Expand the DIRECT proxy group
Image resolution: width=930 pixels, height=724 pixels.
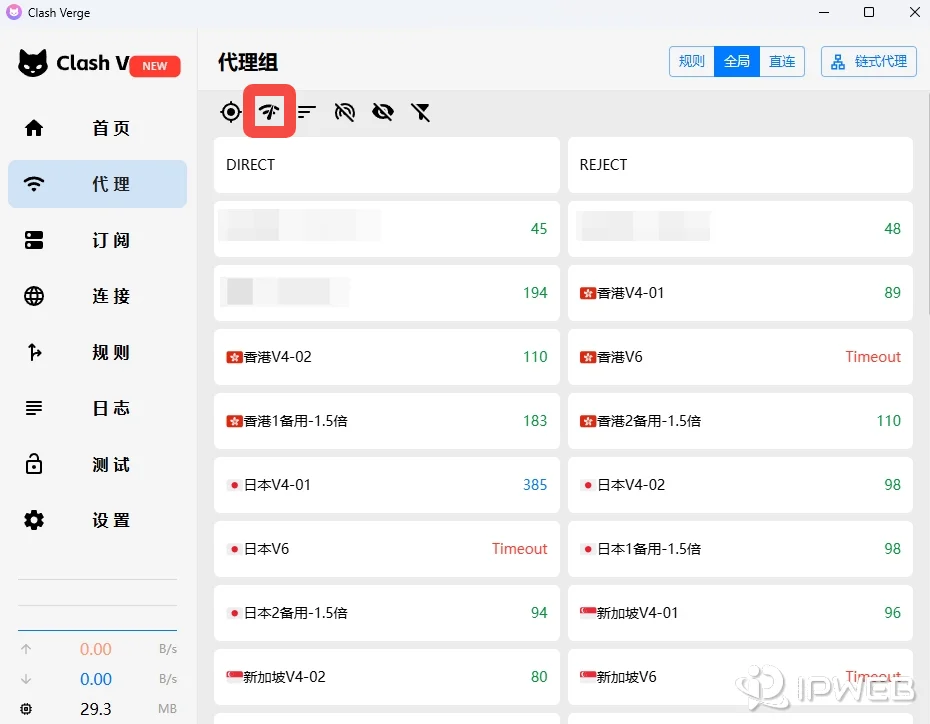[386, 165]
